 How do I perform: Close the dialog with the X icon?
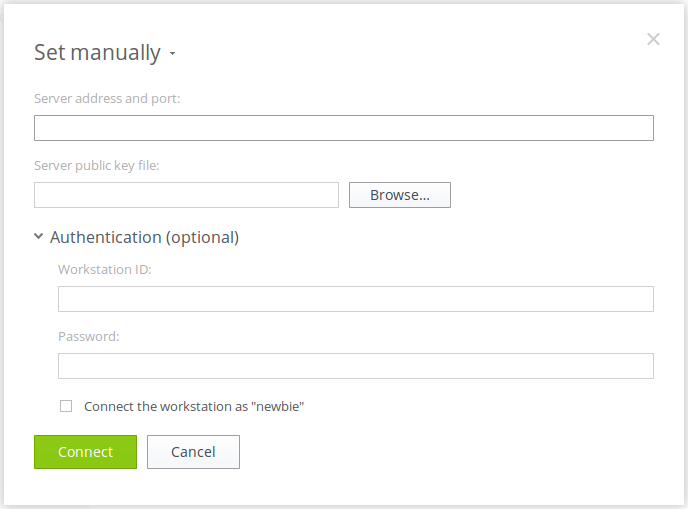653,40
